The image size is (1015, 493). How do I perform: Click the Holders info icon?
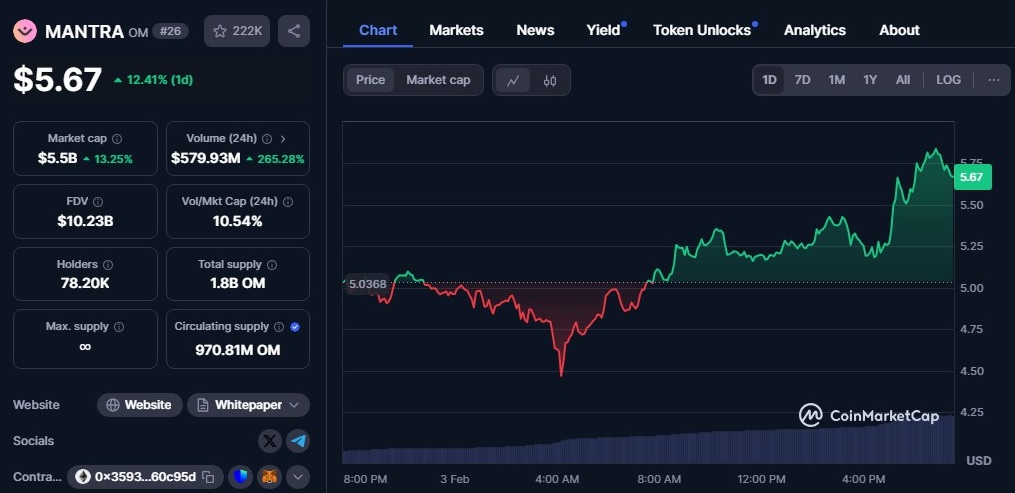(x=108, y=265)
